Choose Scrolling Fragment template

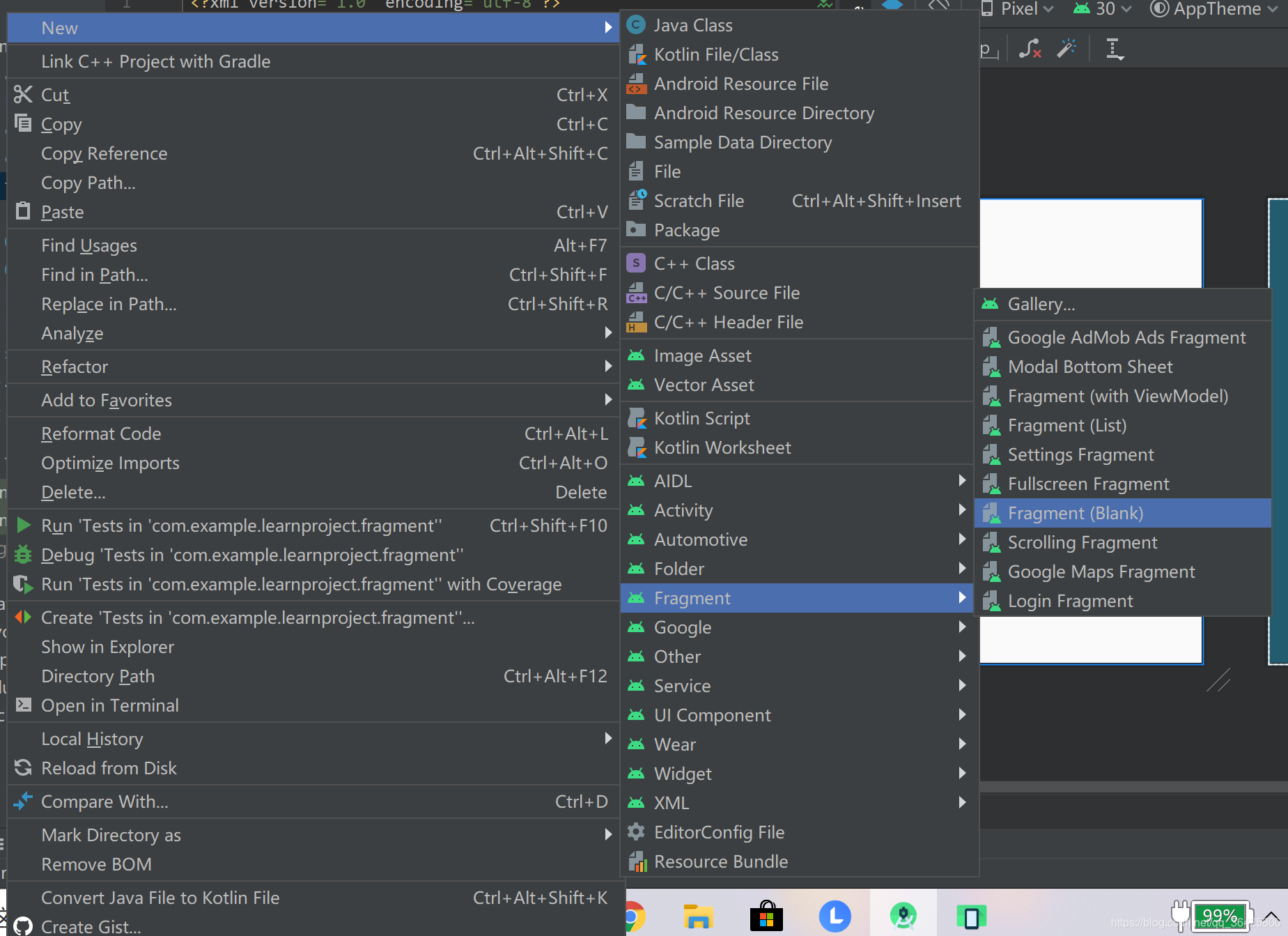tap(1123, 542)
